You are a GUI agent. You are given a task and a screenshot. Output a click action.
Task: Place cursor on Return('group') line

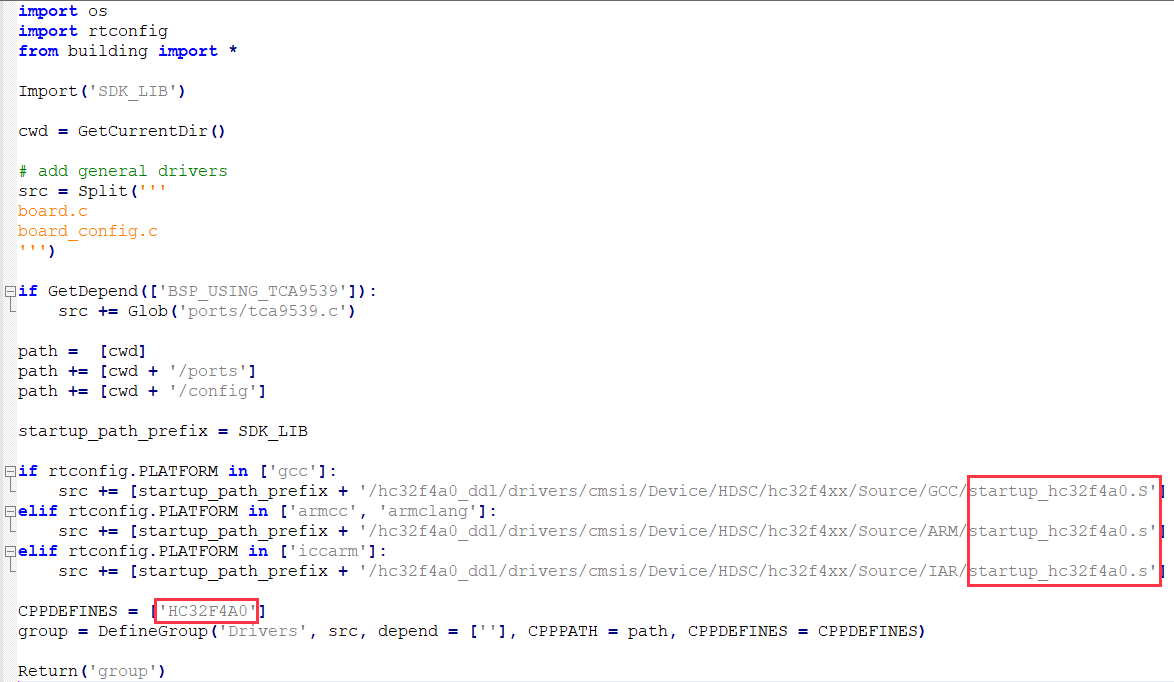(x=91, y=671)
